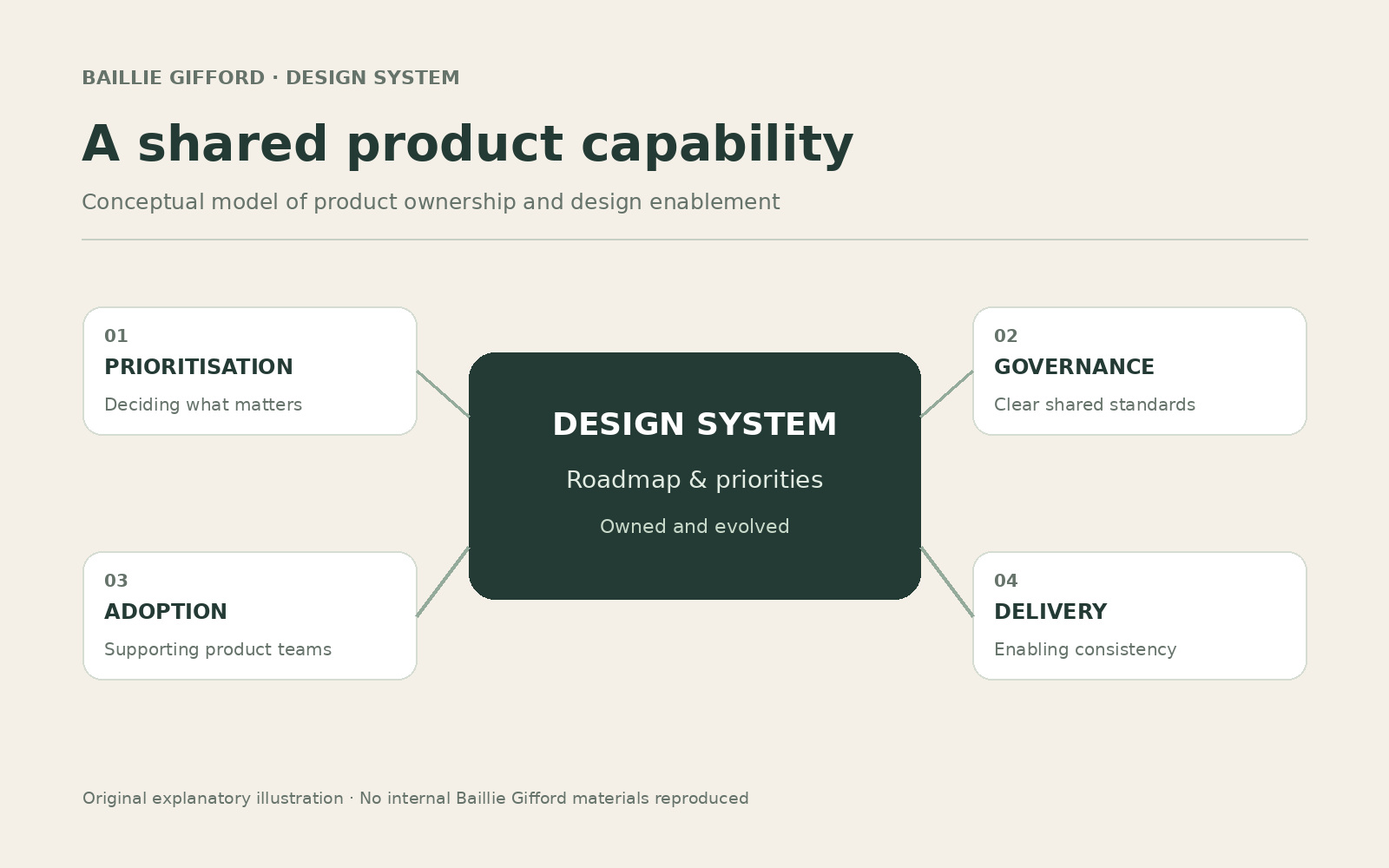Click the text "Deciding what matters"
1389x868 pixels.
point(203,404)
